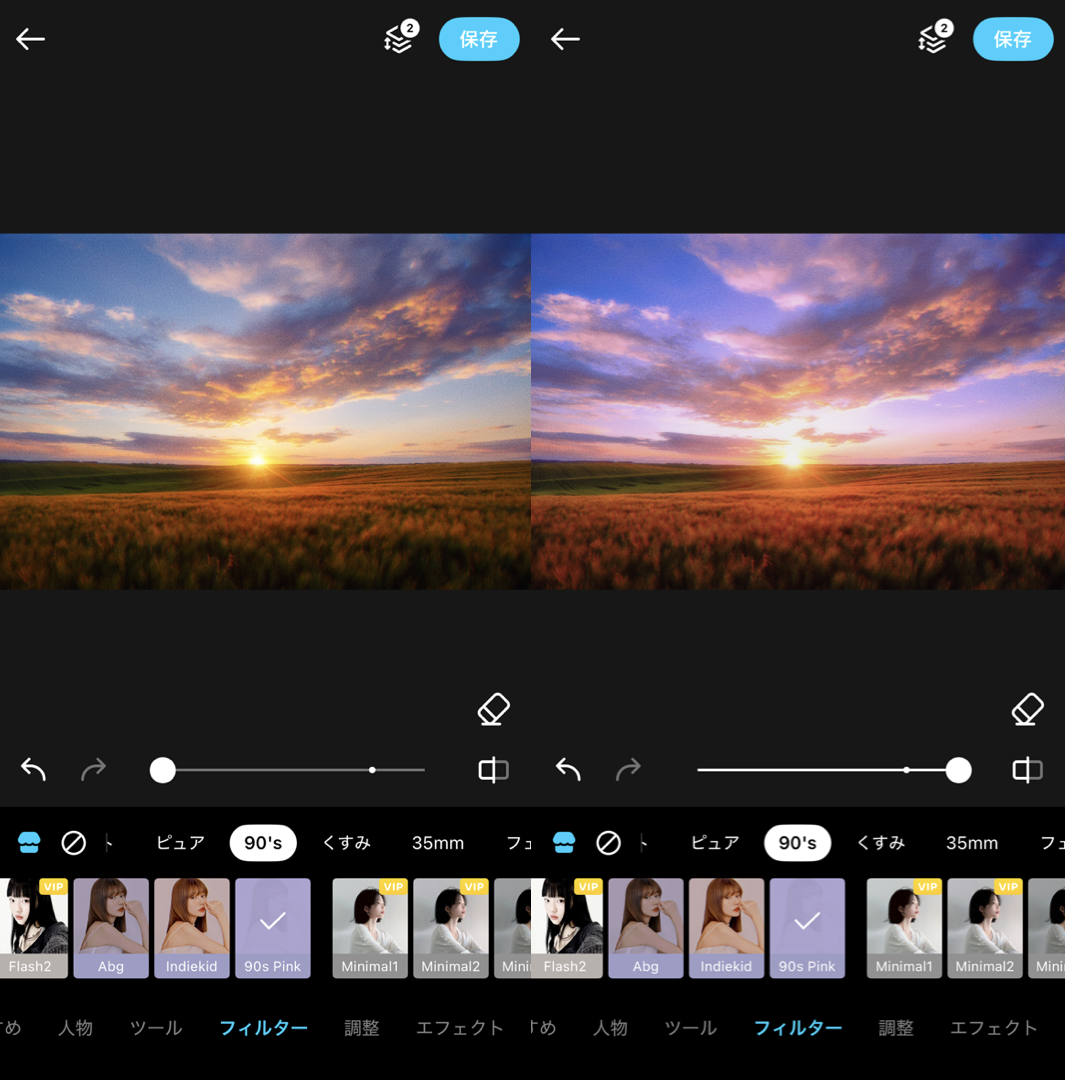
Task: Select the eraser tool on the left screen
Action: point(493,710)
